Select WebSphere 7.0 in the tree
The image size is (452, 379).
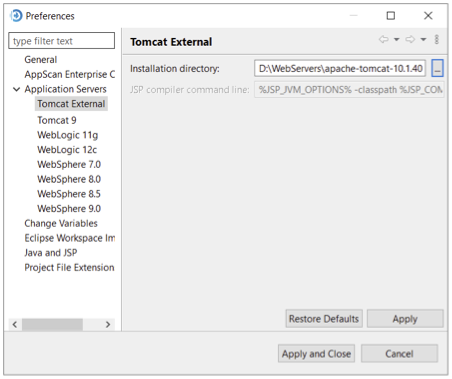point(69,164)
